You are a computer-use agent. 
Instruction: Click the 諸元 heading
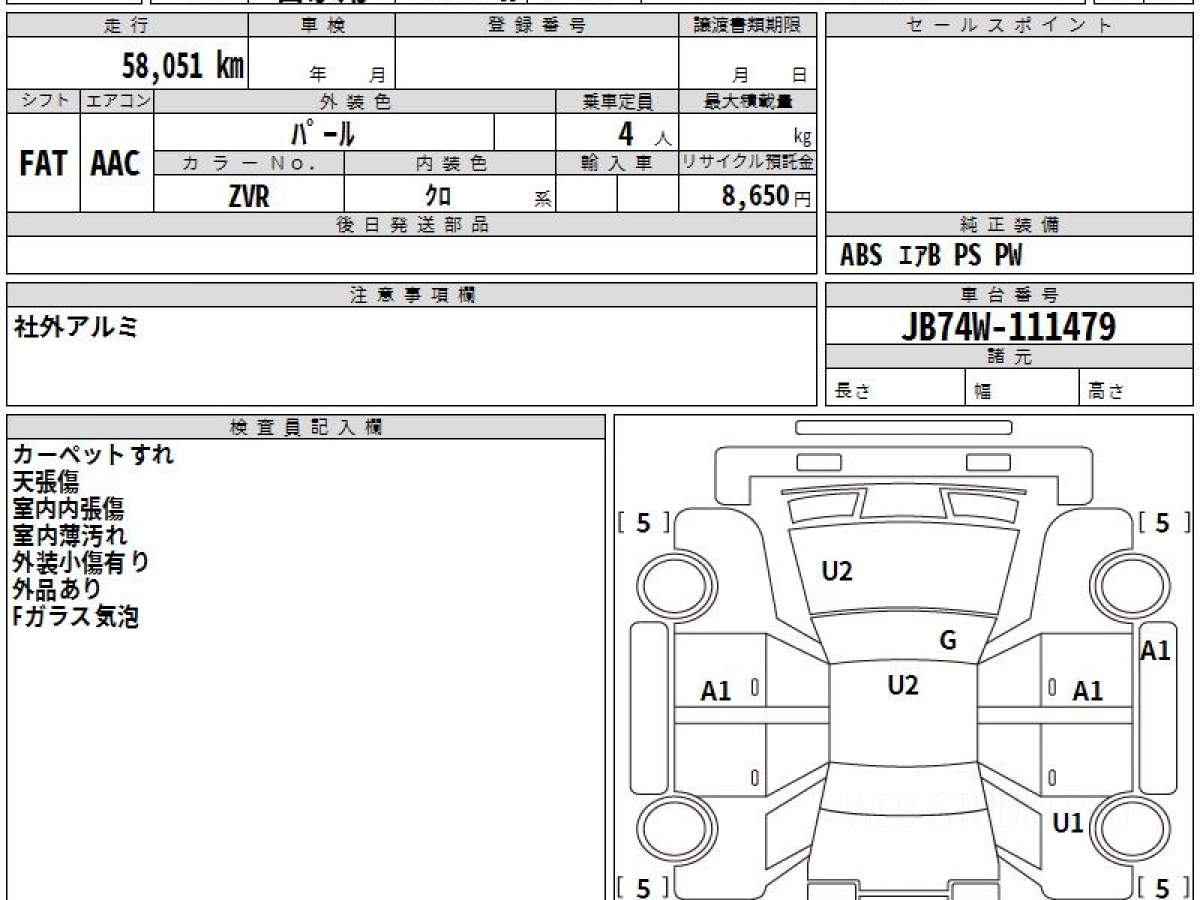point(1009,357)
